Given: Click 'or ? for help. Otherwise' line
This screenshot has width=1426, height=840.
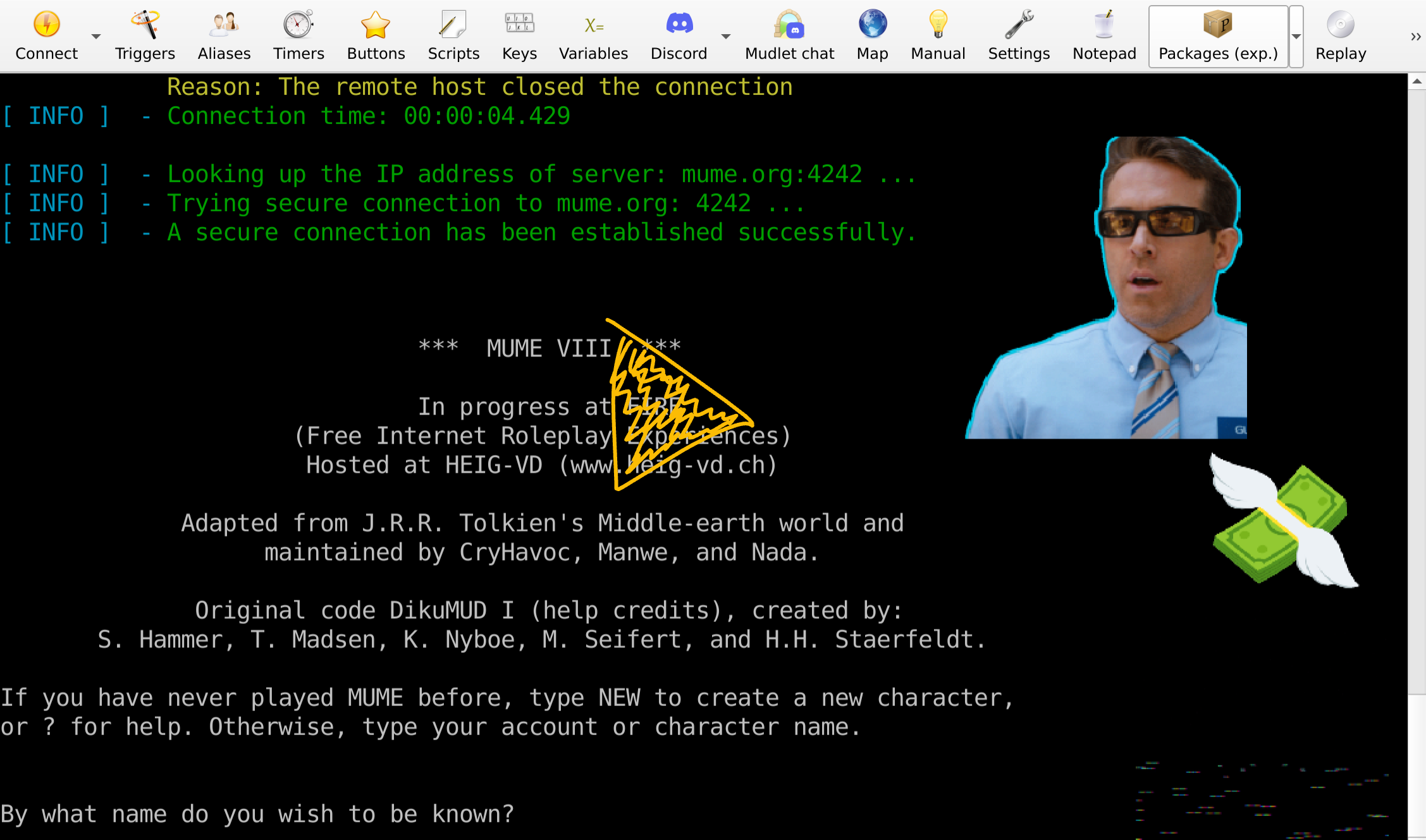Looking at the screenshot, I should (431, 726).
